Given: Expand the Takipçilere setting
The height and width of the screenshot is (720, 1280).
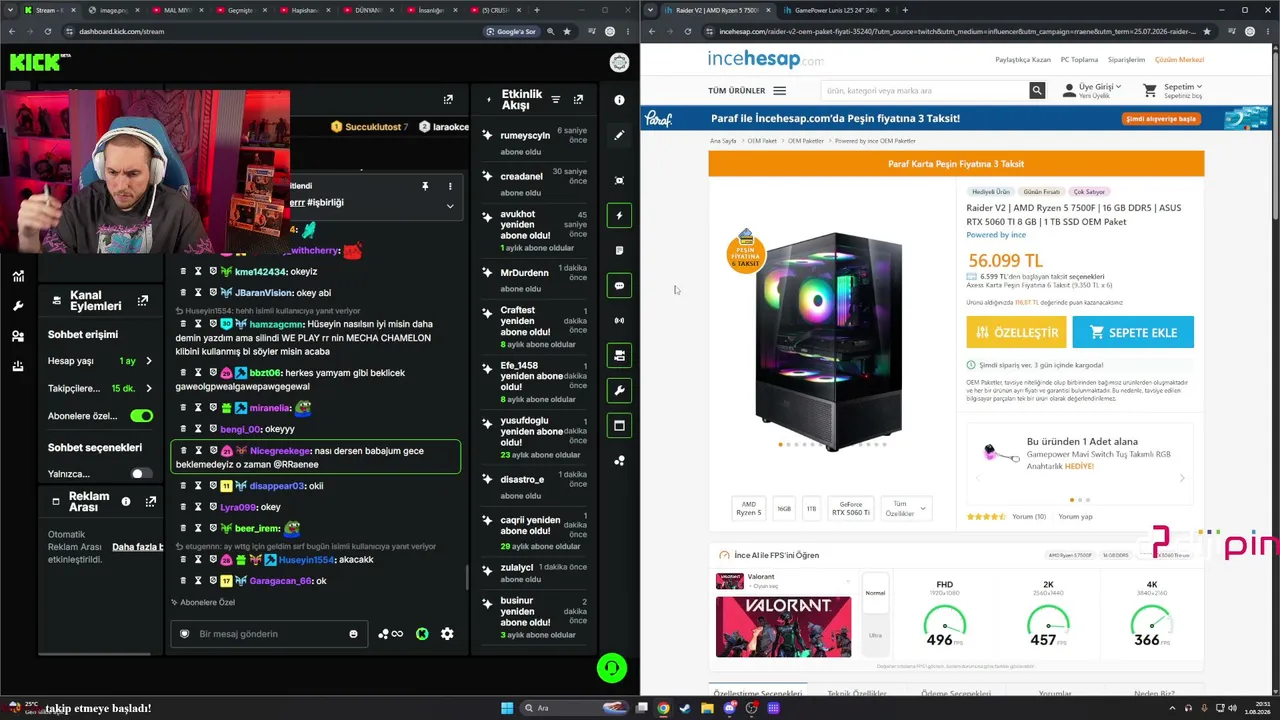Looking at the screenshot, I should coord(149,388).
